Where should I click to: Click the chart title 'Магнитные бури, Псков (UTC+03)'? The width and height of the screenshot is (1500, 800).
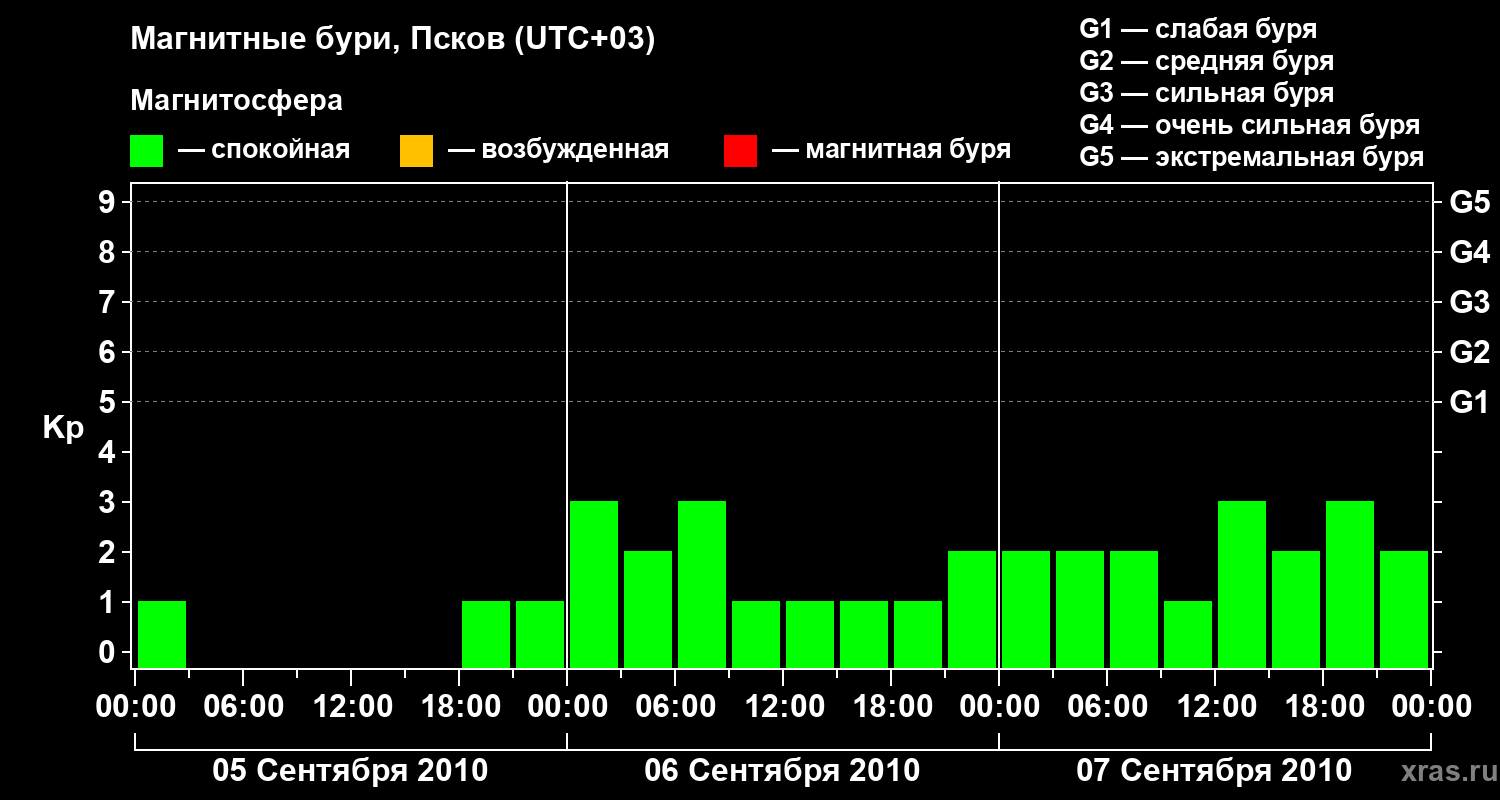(x=393, y=40)
